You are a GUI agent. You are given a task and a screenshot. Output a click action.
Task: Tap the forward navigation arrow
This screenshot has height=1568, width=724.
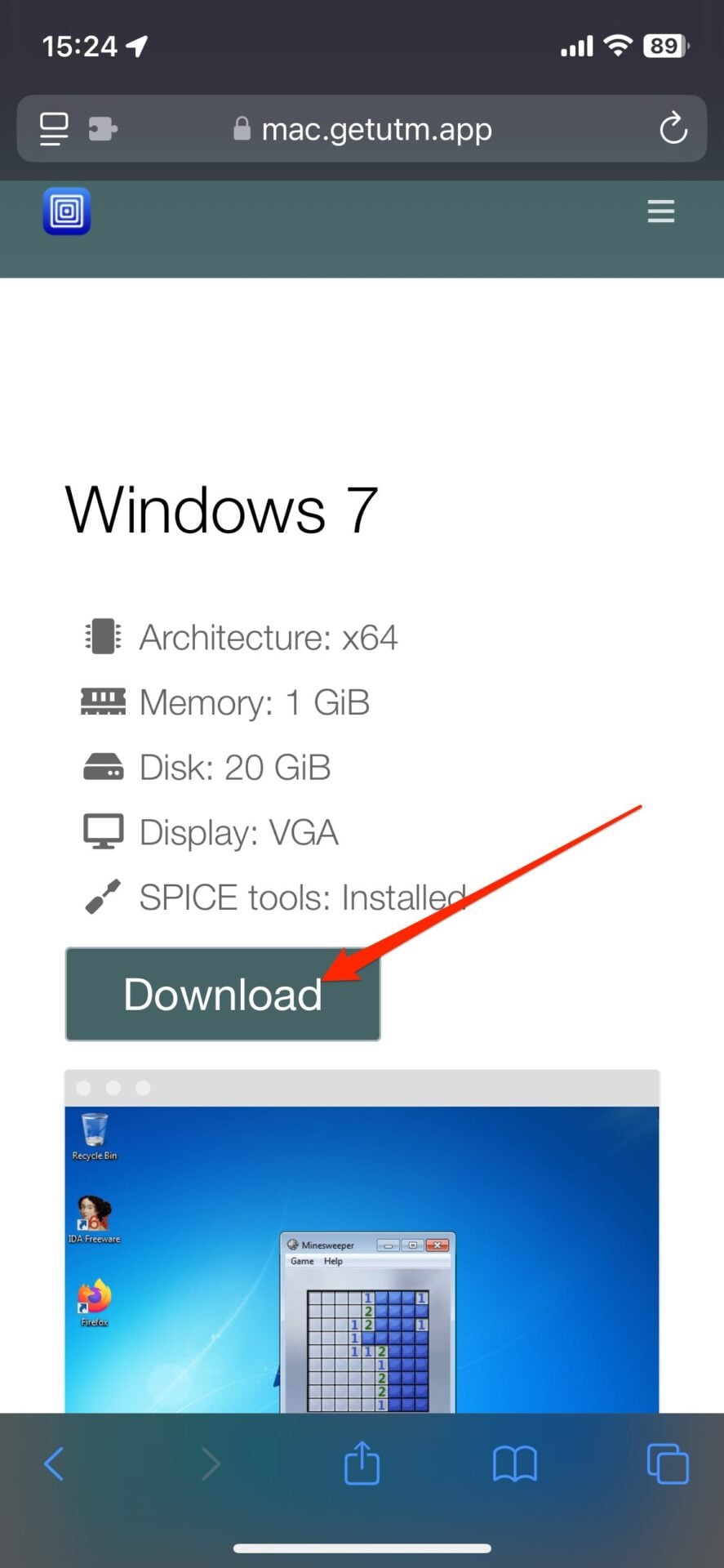click(x=210, y=1463)
